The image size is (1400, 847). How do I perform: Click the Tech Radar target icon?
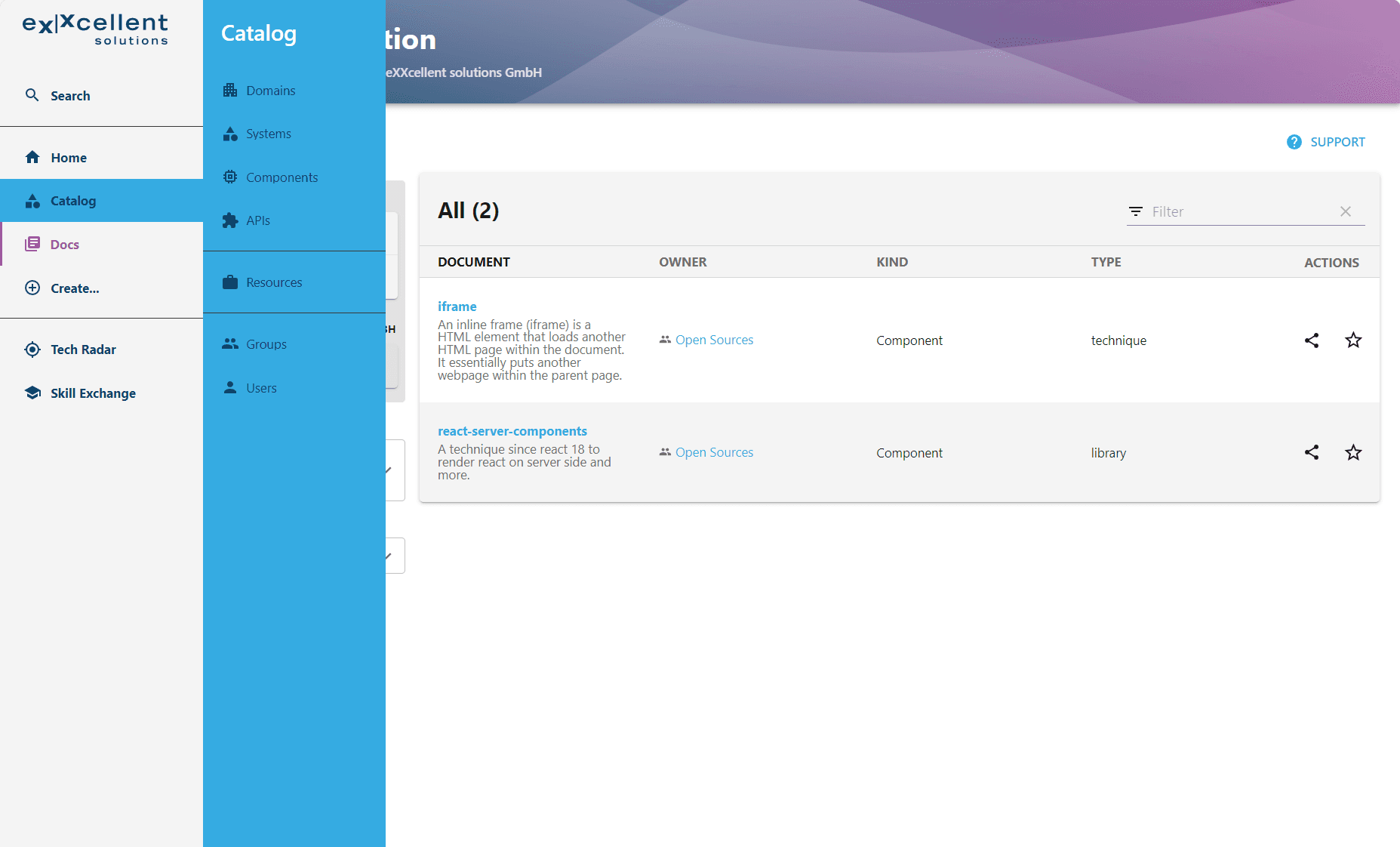point(32,350)
